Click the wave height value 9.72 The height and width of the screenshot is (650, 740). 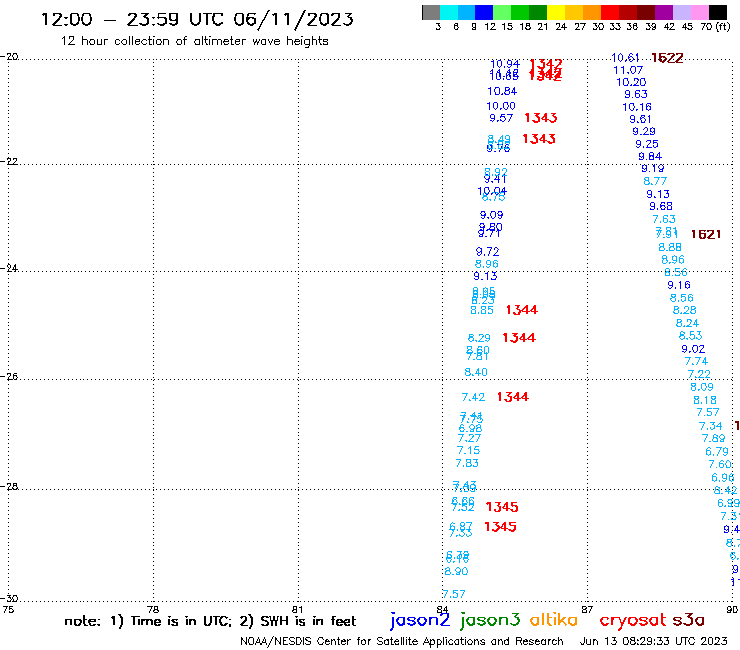[487, 252]
